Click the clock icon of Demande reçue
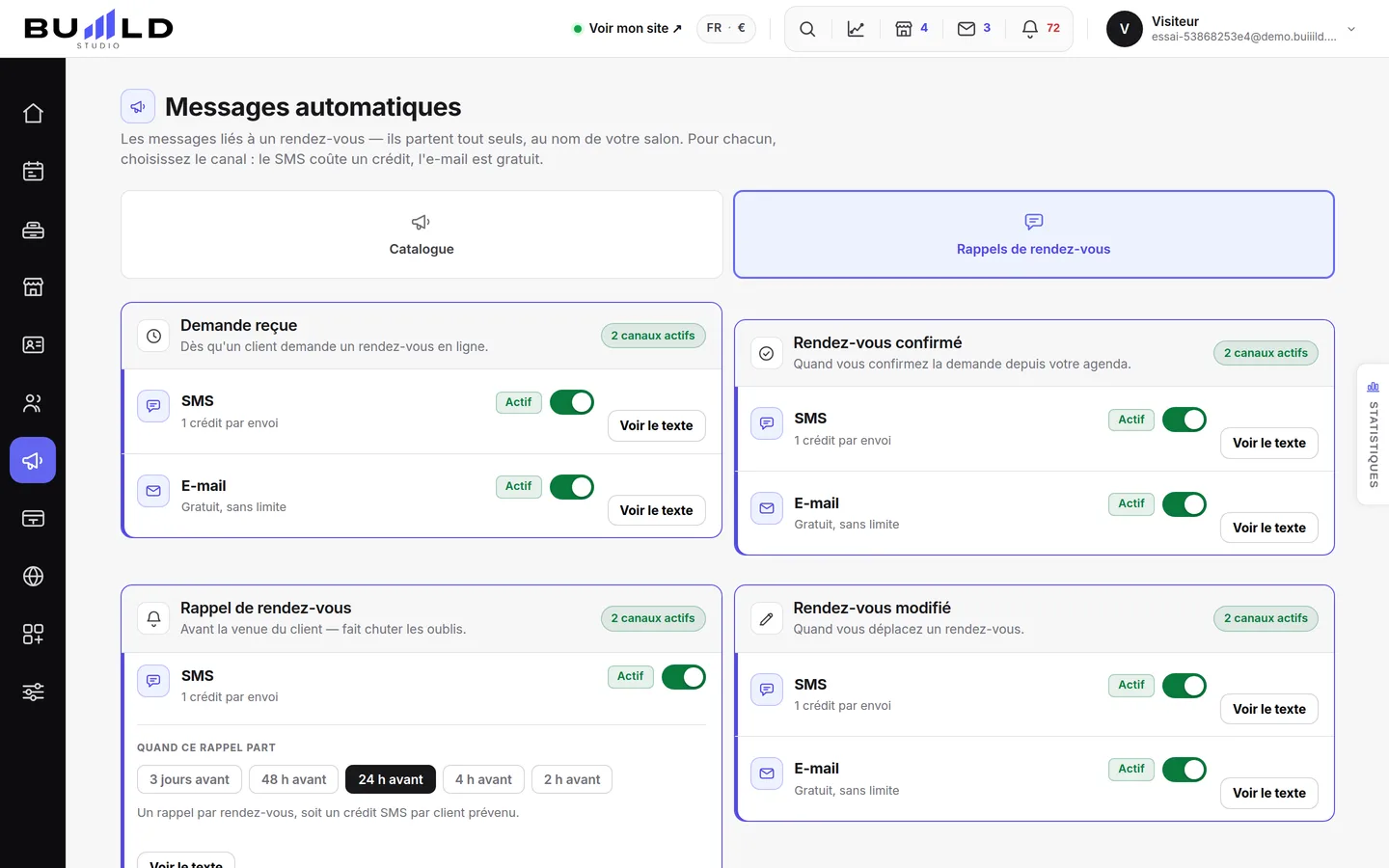 153,336
